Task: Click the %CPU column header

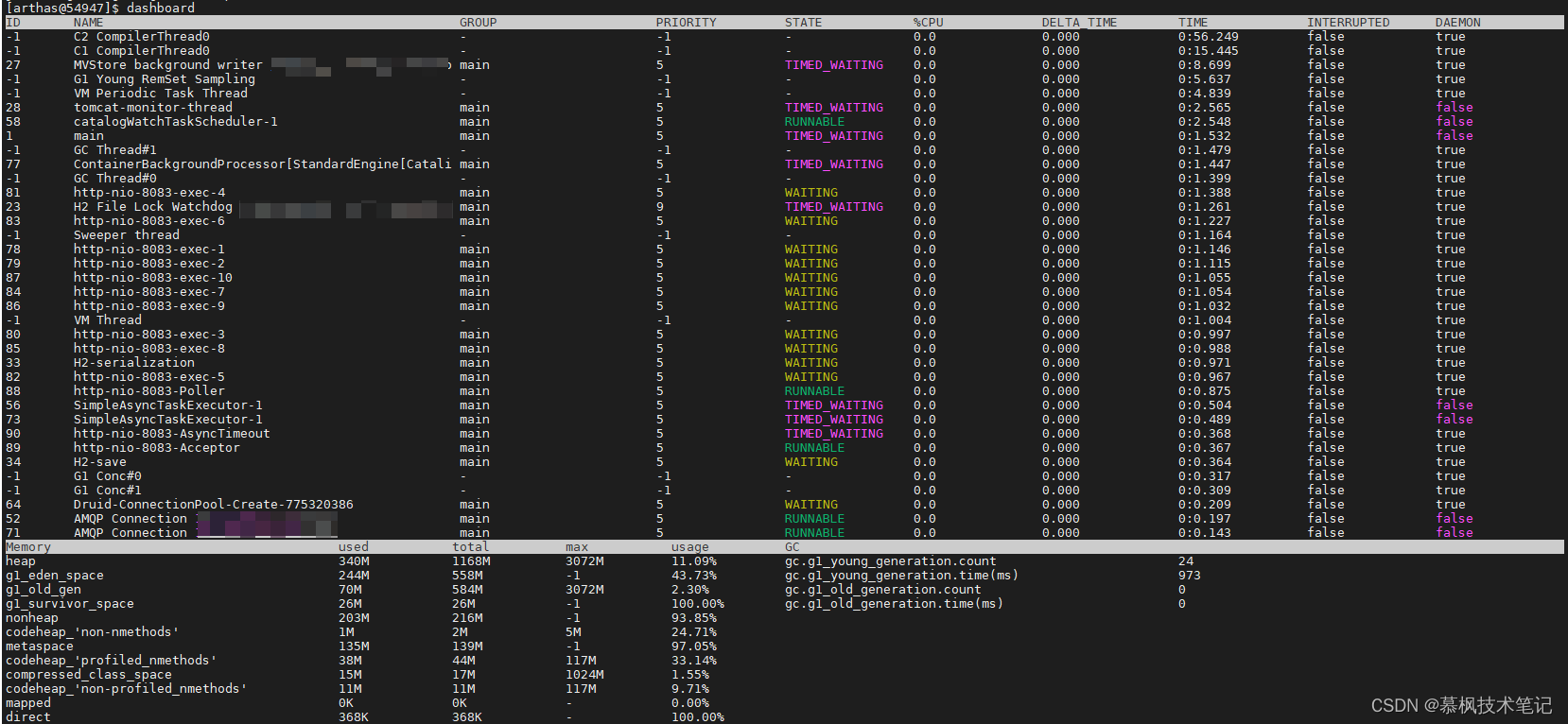Action: (929, 23)
